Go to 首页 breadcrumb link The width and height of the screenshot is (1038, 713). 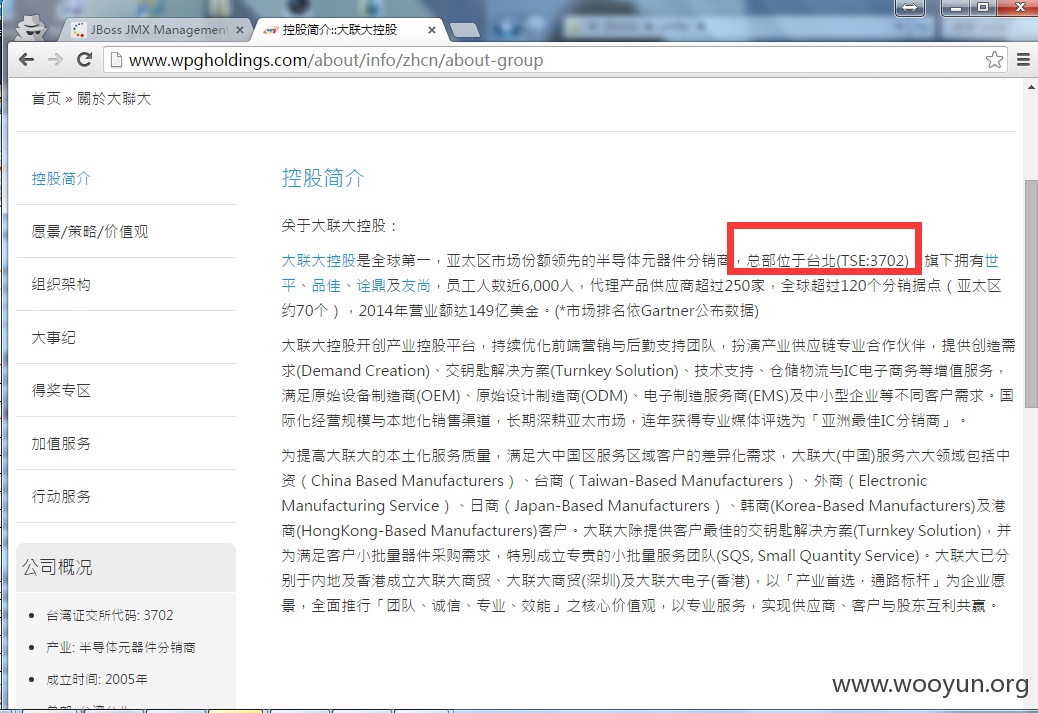46,99
